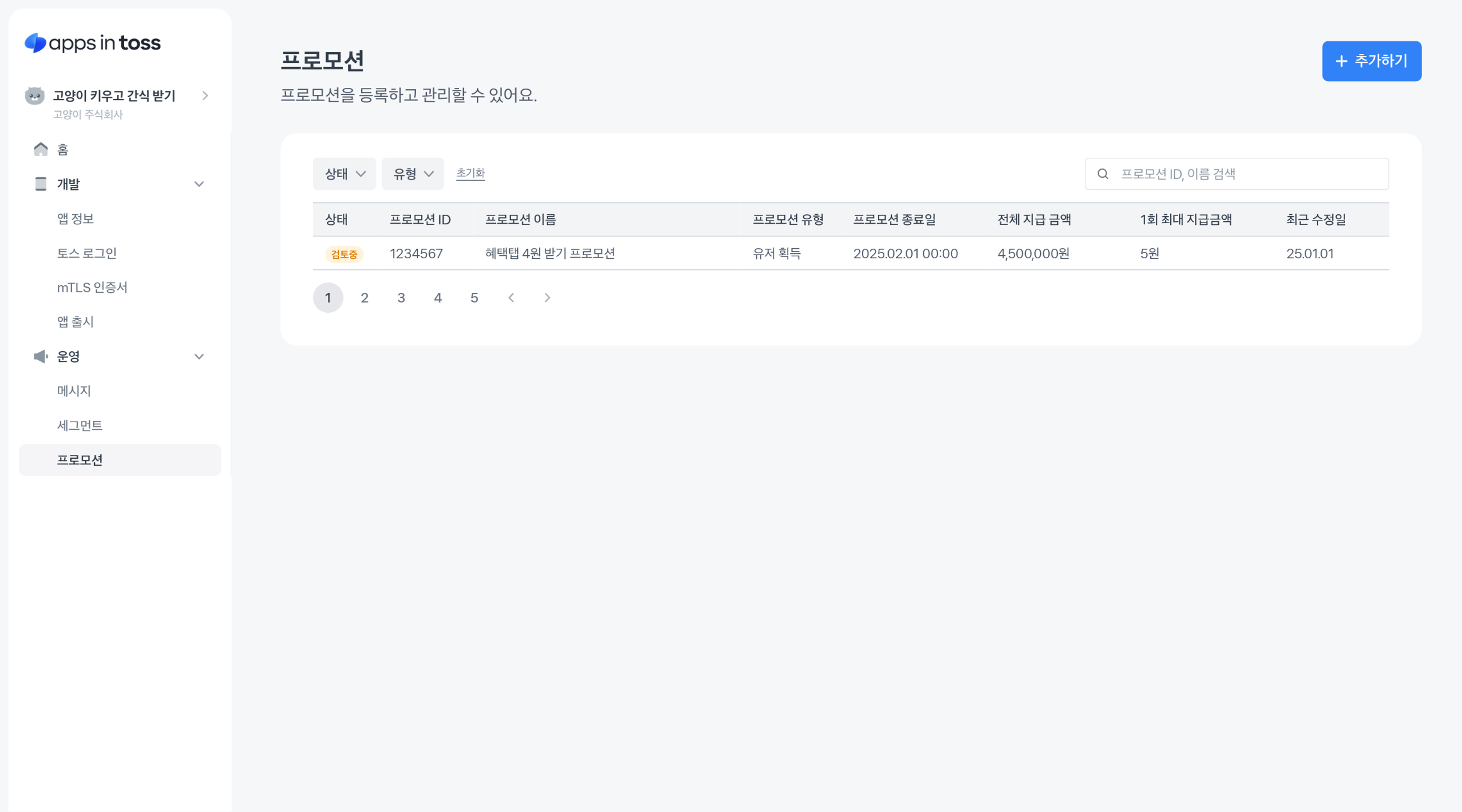
Task: Open app switcher chevron beside 고양이 키우고 간식 받기
Action: click(x=206, y=96)
